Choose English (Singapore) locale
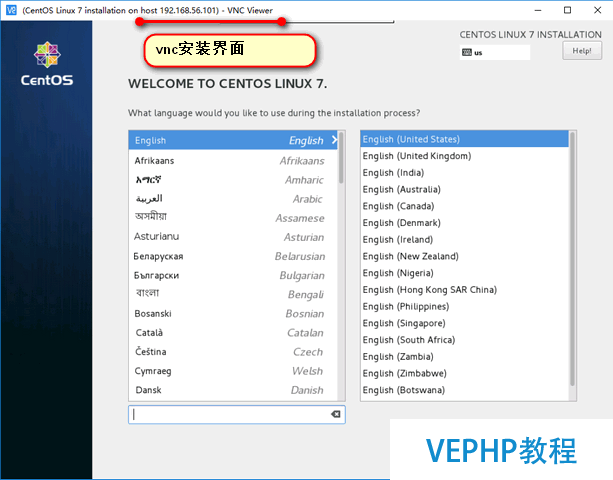613x480 pixels. (x=464, y=323)
